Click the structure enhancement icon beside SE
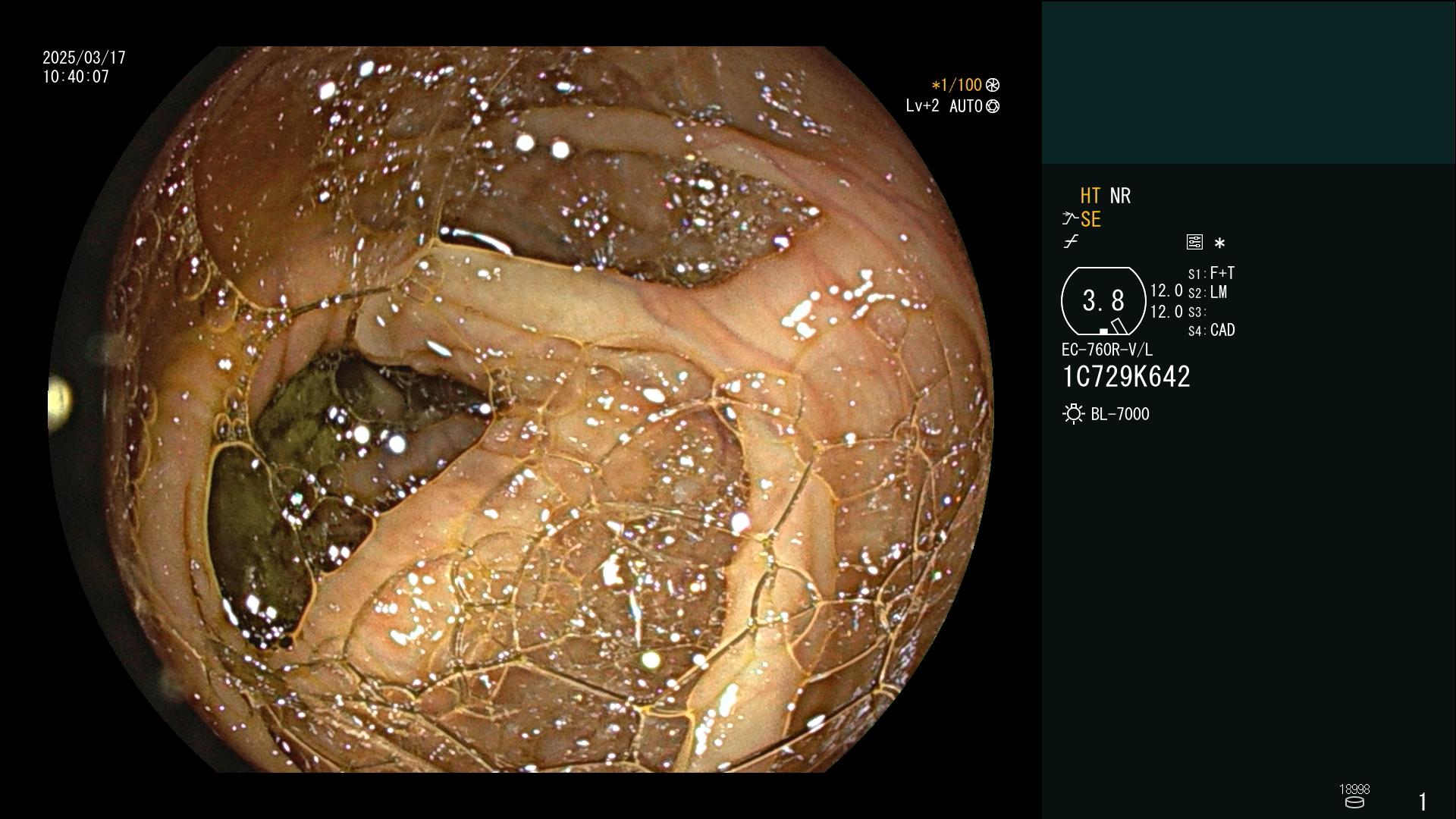This screenshot has height=819, width=1456. point(1070,219)
